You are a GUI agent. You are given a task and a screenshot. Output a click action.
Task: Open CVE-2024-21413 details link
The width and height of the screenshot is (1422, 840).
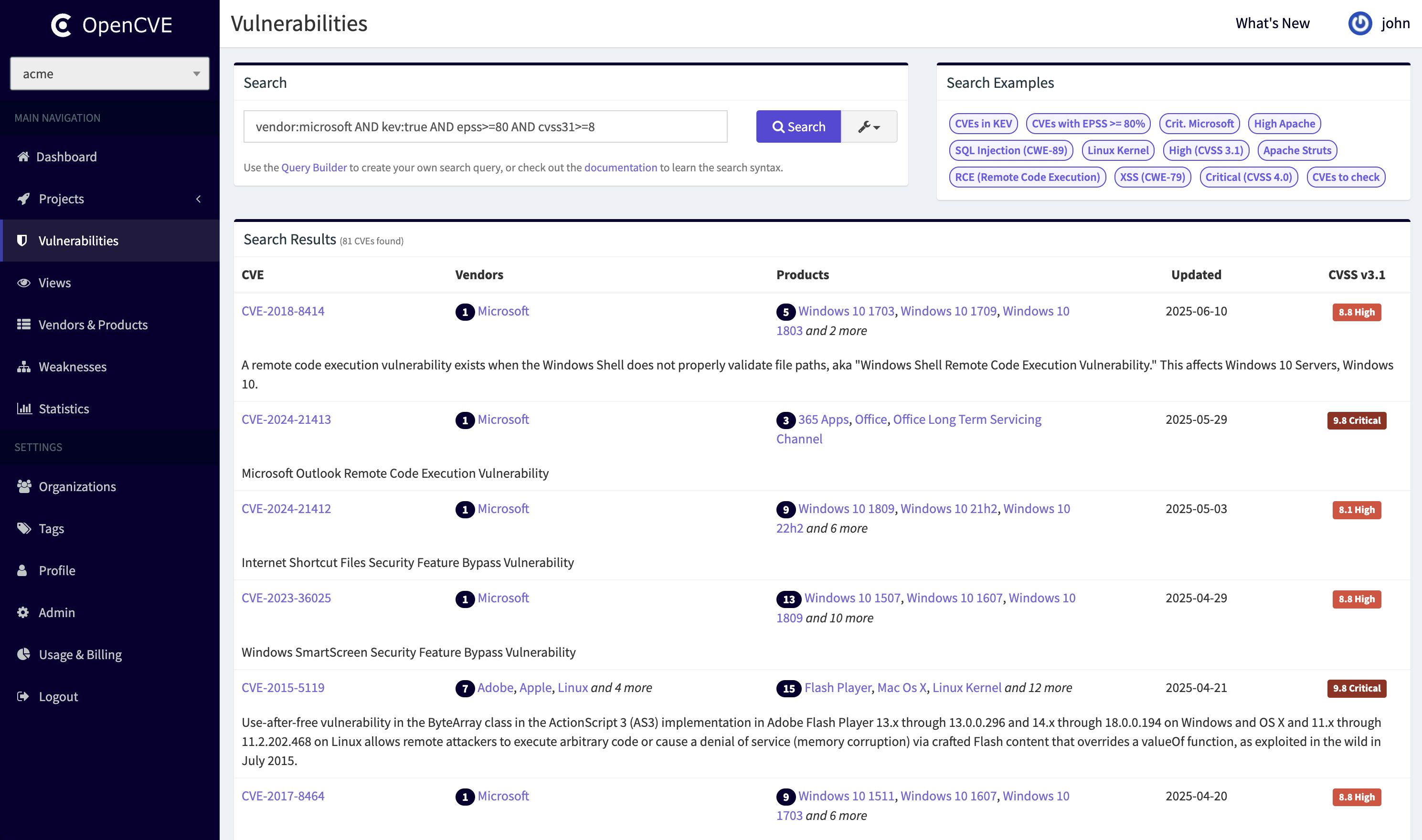(286, 420)
